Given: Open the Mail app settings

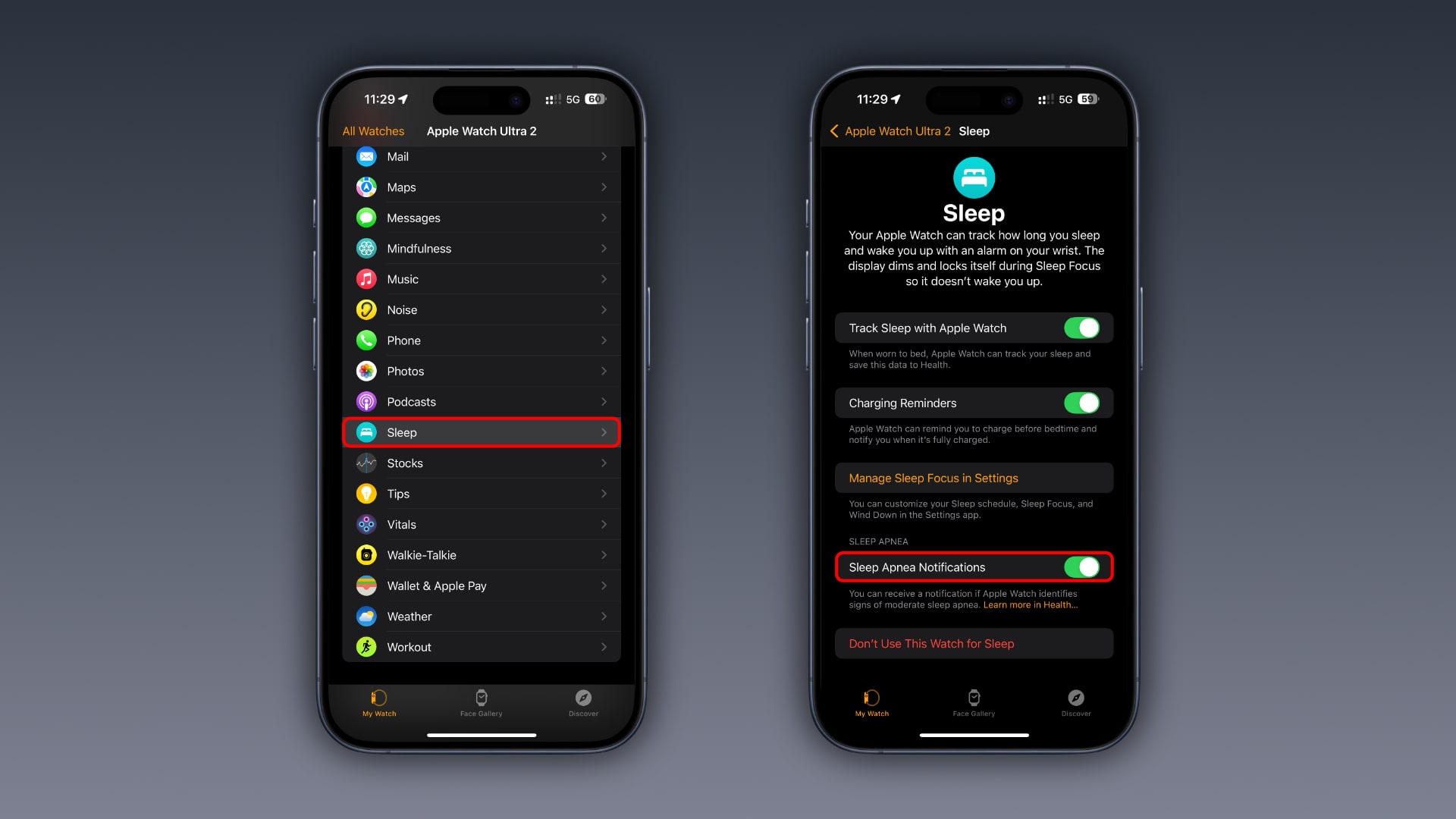Looking at the screenshot, I should coord(482,156).
